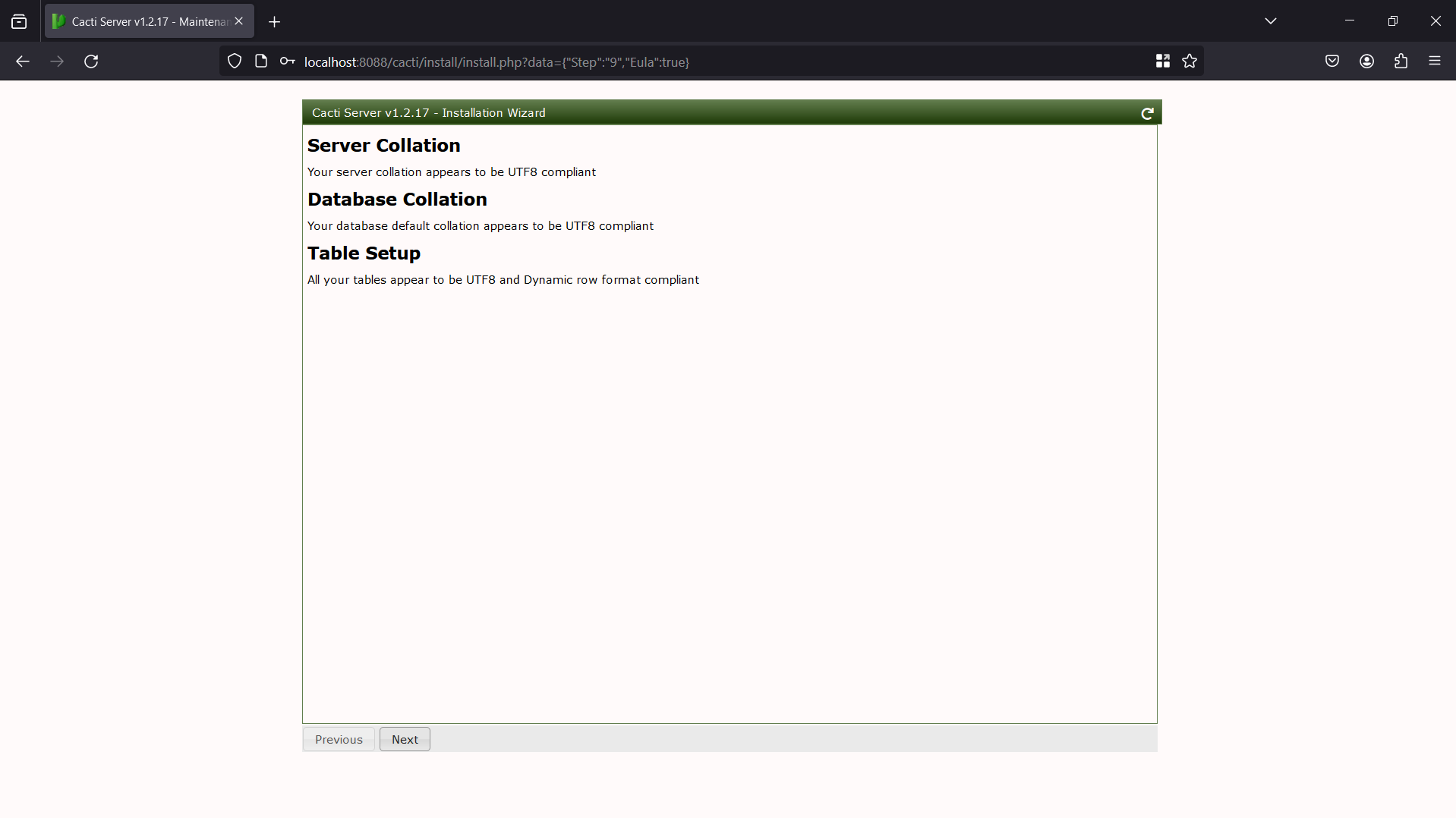Click the Table Setup heading
The image size is (1456, 818).
pos(364,253)
